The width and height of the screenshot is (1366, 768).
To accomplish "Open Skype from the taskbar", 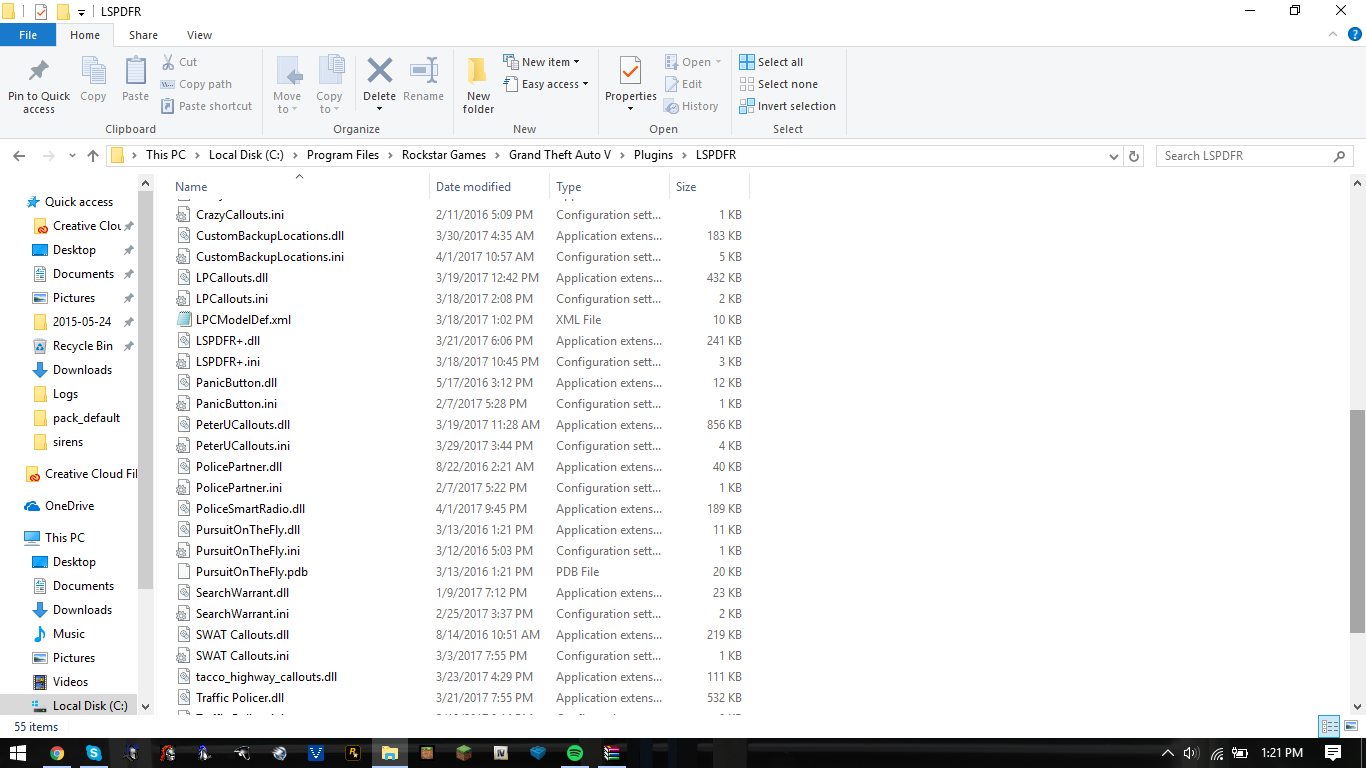I will (94, 753).
